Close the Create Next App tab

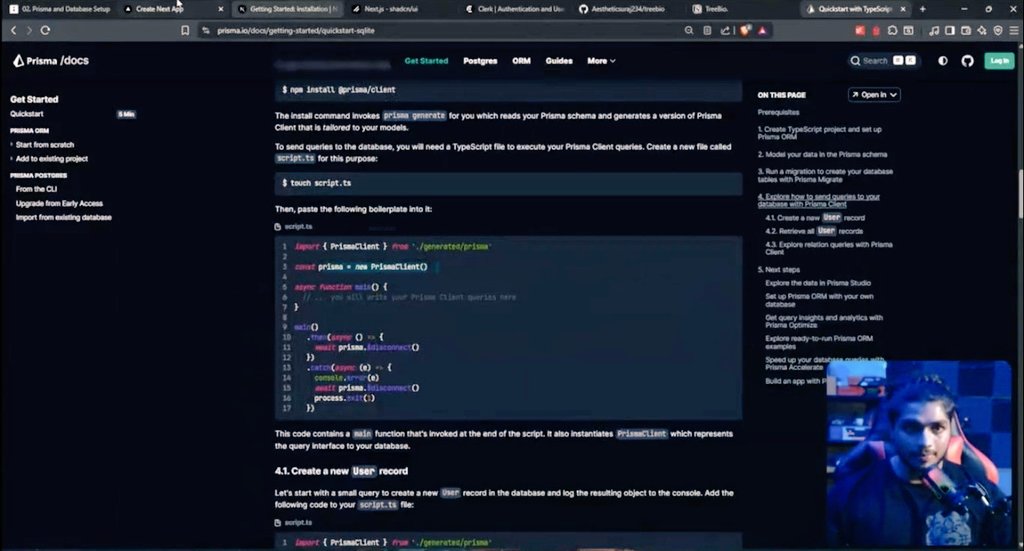click(220, 9)
